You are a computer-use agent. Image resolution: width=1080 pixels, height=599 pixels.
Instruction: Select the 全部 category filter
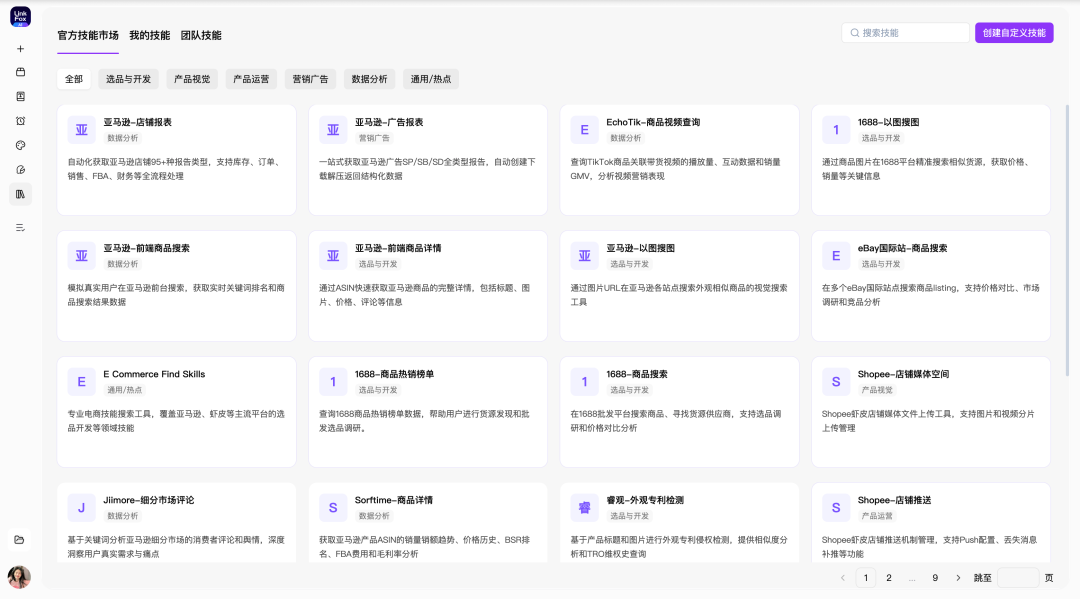tap(74, 79)
